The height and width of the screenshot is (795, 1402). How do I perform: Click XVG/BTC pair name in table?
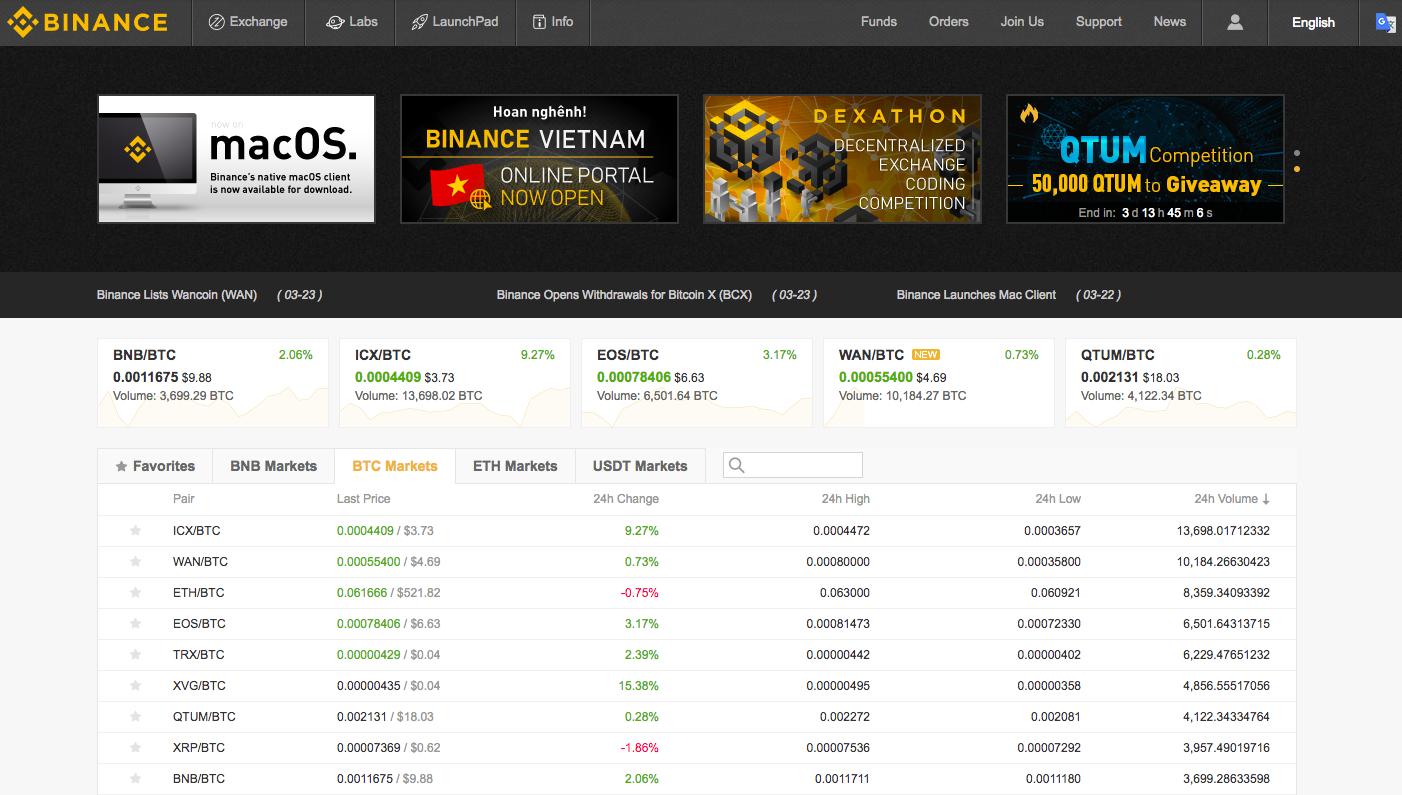coord(199,686)
